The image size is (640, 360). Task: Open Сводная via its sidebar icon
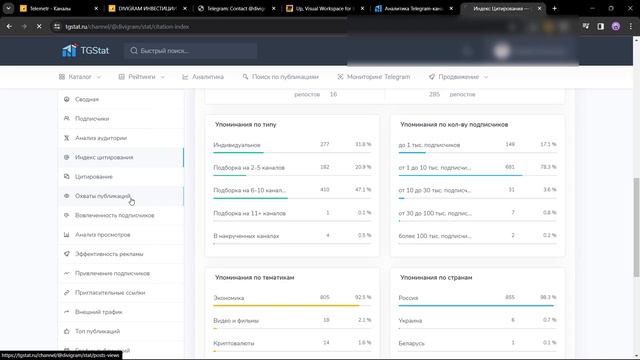pos(67,99)
